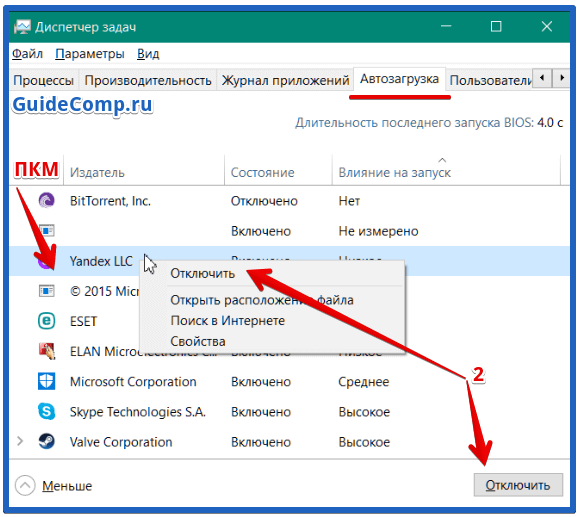Open the Вид menu
The width and height of the screenshot is (581, 517).
(148, 54)
